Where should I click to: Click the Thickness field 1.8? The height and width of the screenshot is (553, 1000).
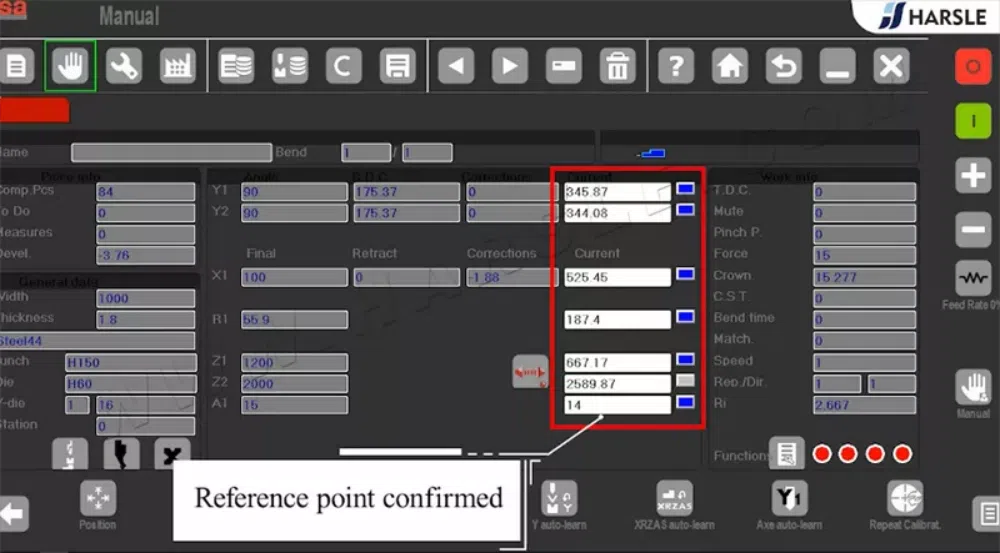tap(145, 320)
